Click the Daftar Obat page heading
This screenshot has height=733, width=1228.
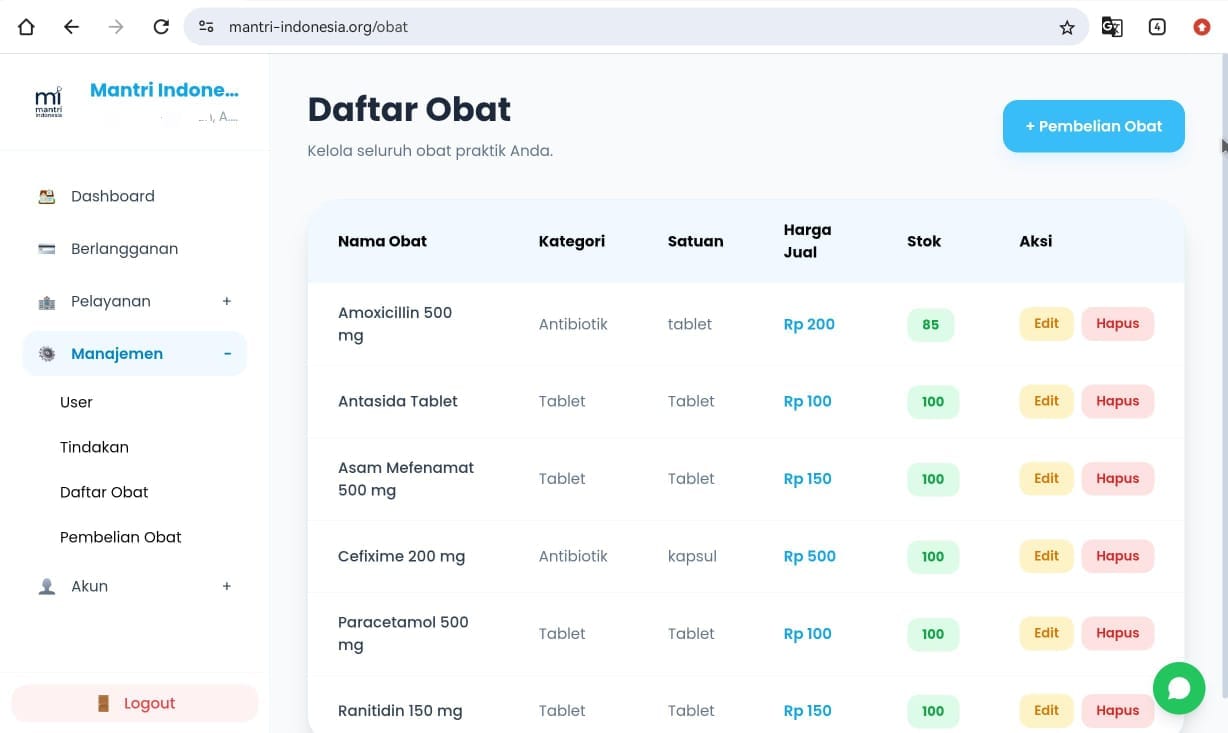pyautogui.click(x=409, y=109)
